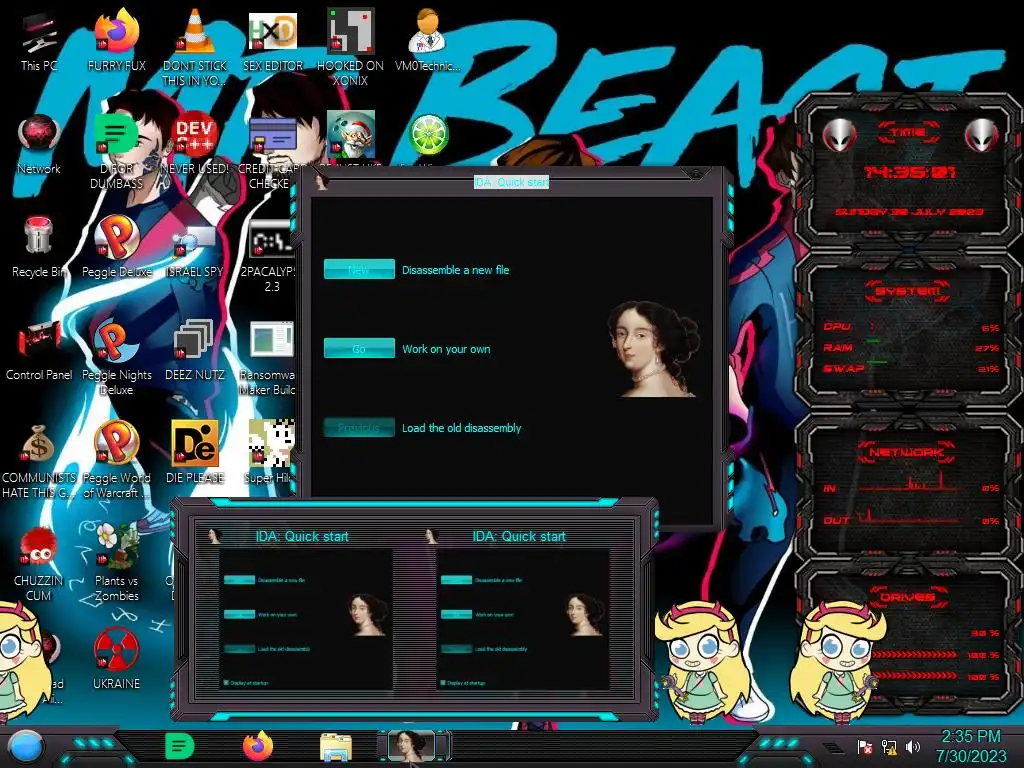Select the COMMUNISTS HATE THIS money bag icon

39,460
